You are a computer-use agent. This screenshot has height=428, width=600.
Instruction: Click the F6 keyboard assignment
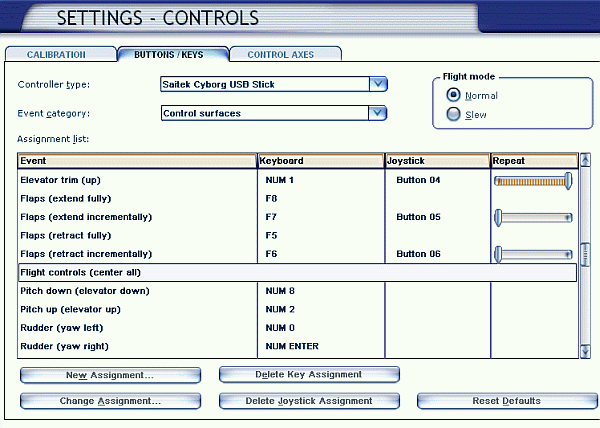(x=271, y=254)
